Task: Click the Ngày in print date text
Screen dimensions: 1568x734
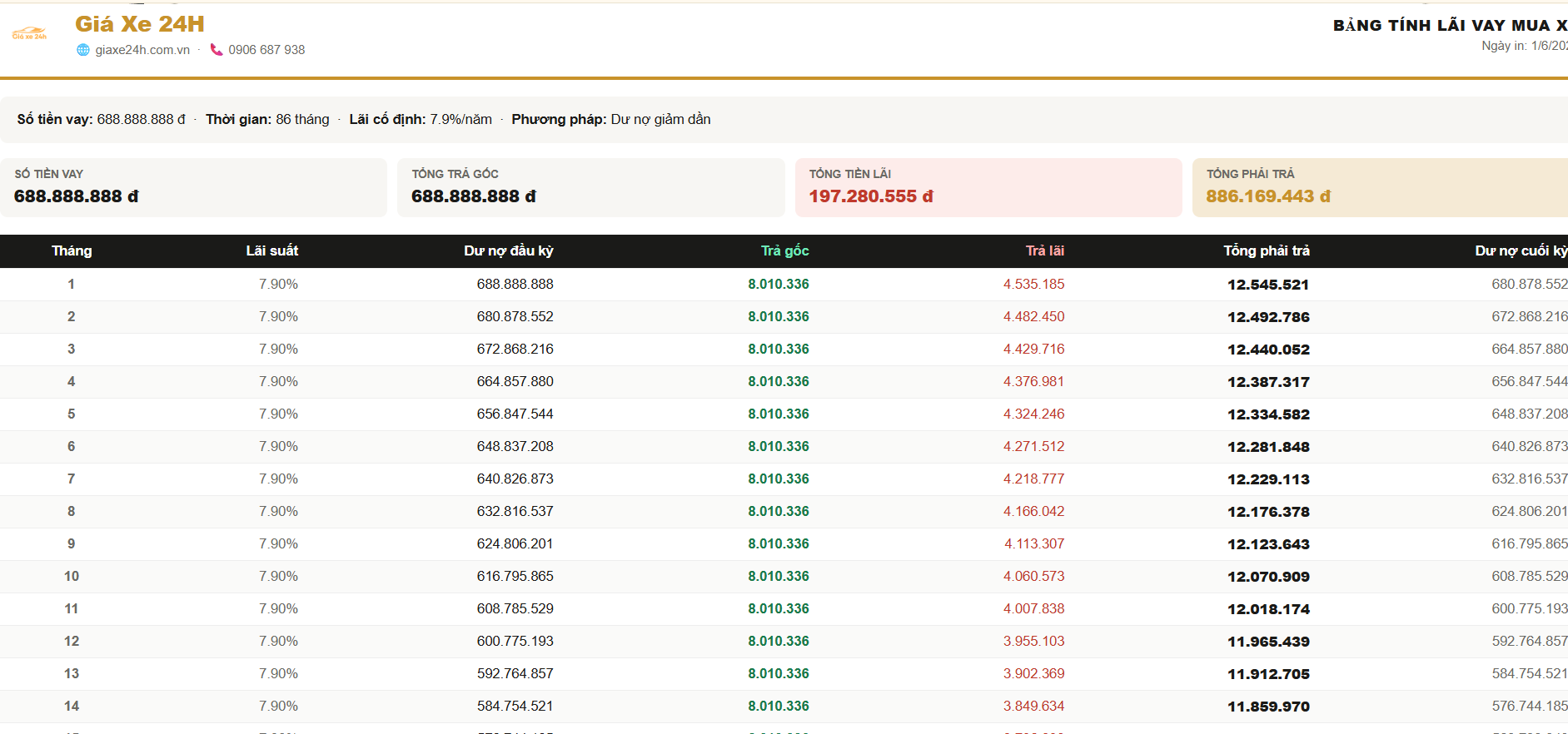Action: point(1525,46)
